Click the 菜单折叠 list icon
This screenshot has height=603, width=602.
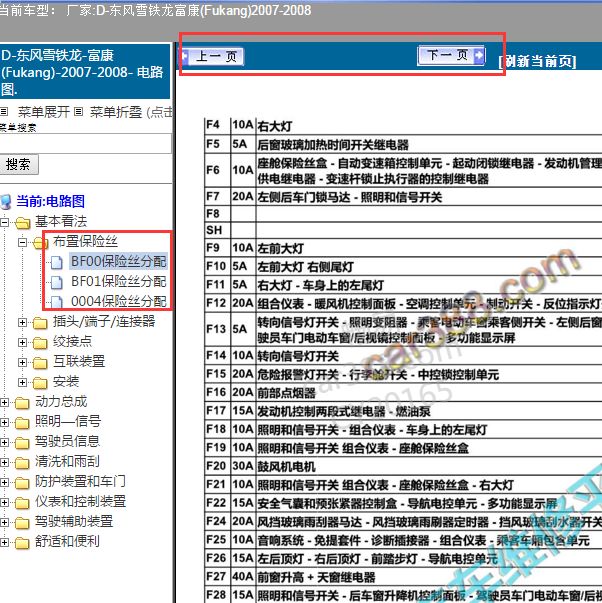tap(78, 112)
